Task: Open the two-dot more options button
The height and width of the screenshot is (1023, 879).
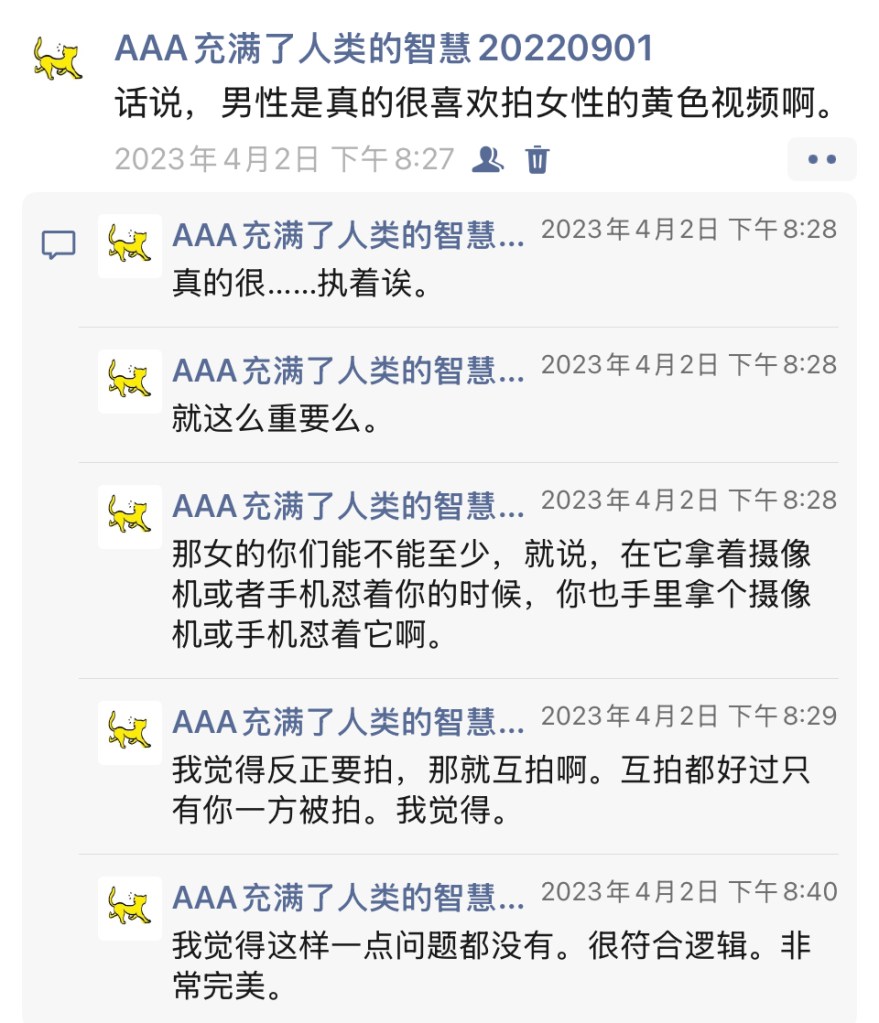Action: pyautogui.click(x=822, y=159)
